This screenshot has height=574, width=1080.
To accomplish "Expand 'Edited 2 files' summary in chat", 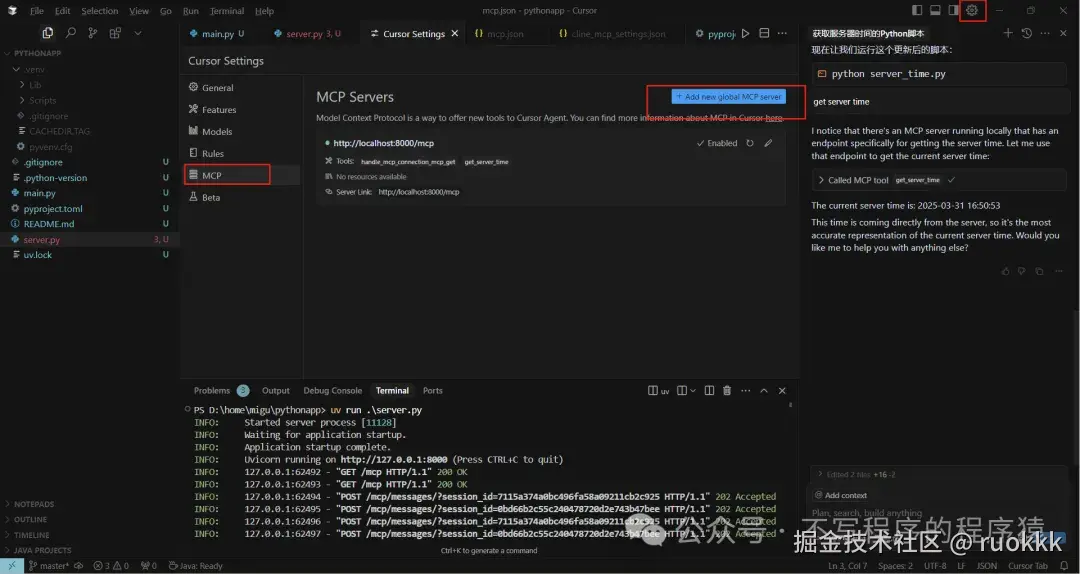I will pyautogui.click(x=856, y=475).
